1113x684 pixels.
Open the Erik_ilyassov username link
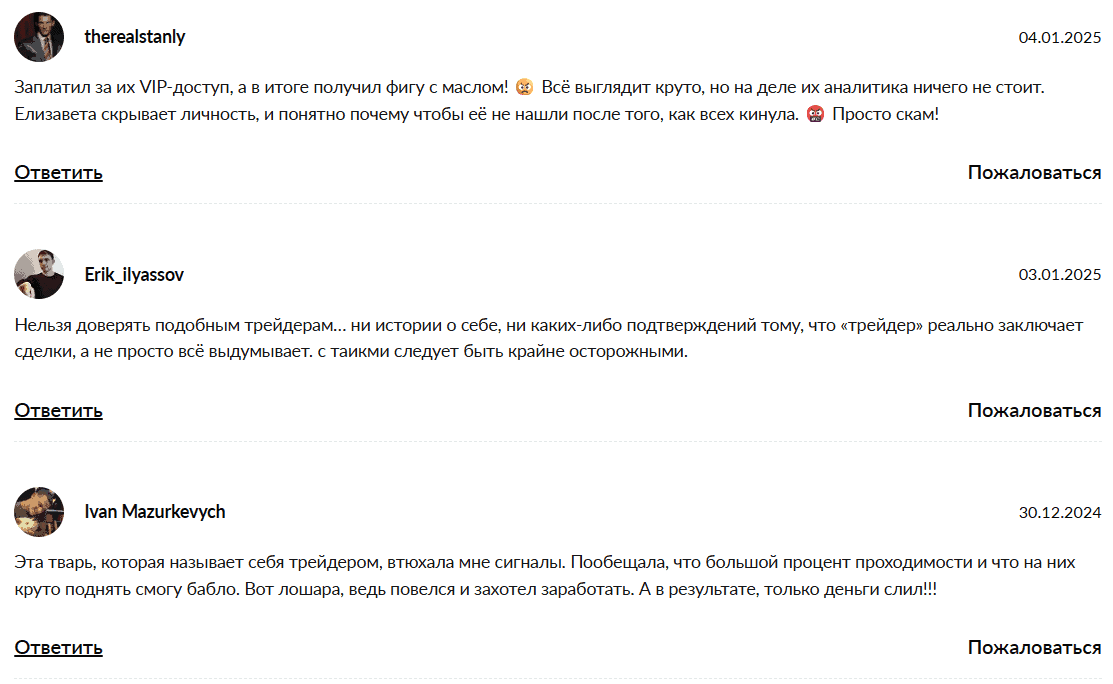(x=134, y=274)
